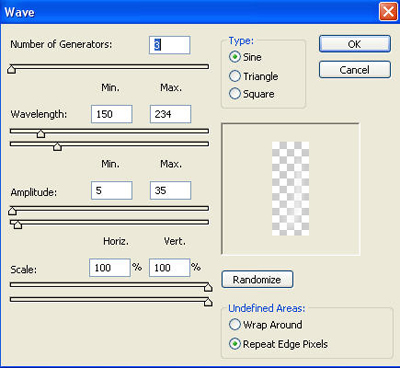Close the Wave dialog window
Viewport: 400px width, 368px height.
[x=388, y=12]
